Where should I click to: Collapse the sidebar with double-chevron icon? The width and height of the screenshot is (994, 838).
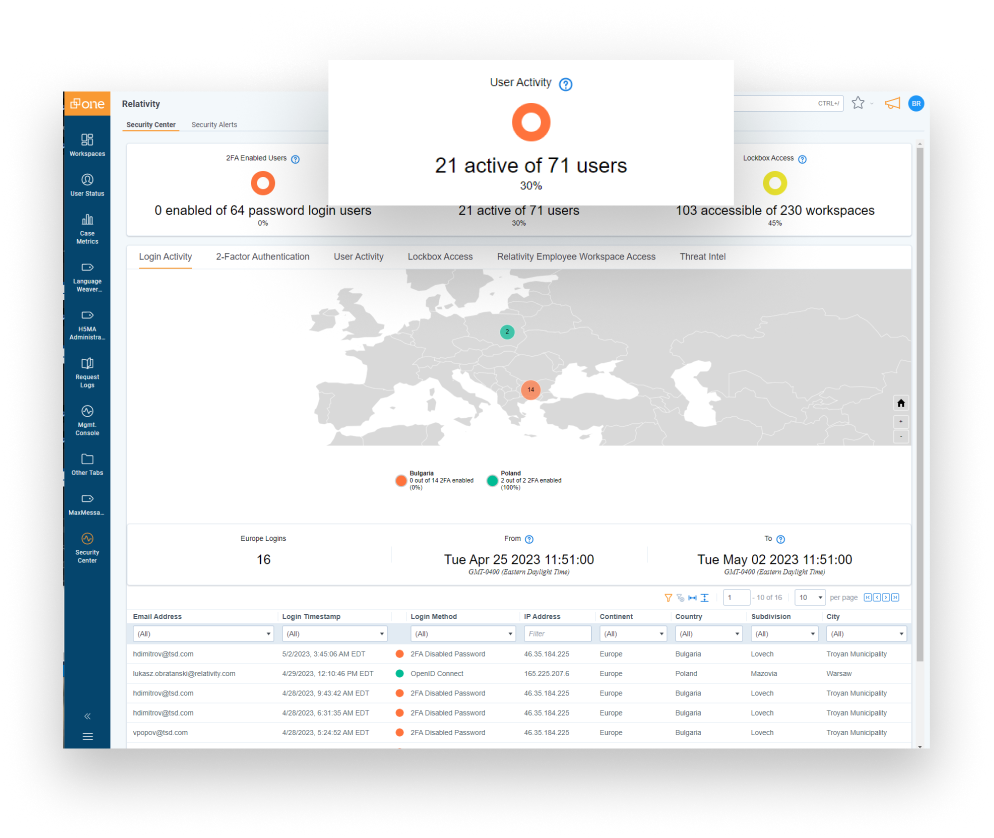tap(87, 716)
